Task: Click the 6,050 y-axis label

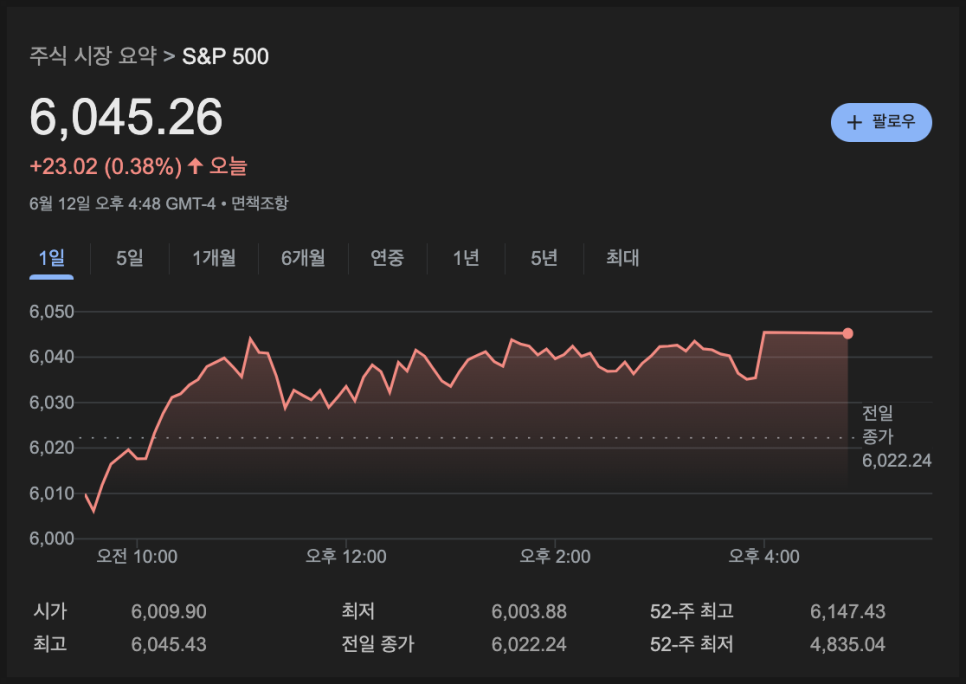Action: coord(52,312)
